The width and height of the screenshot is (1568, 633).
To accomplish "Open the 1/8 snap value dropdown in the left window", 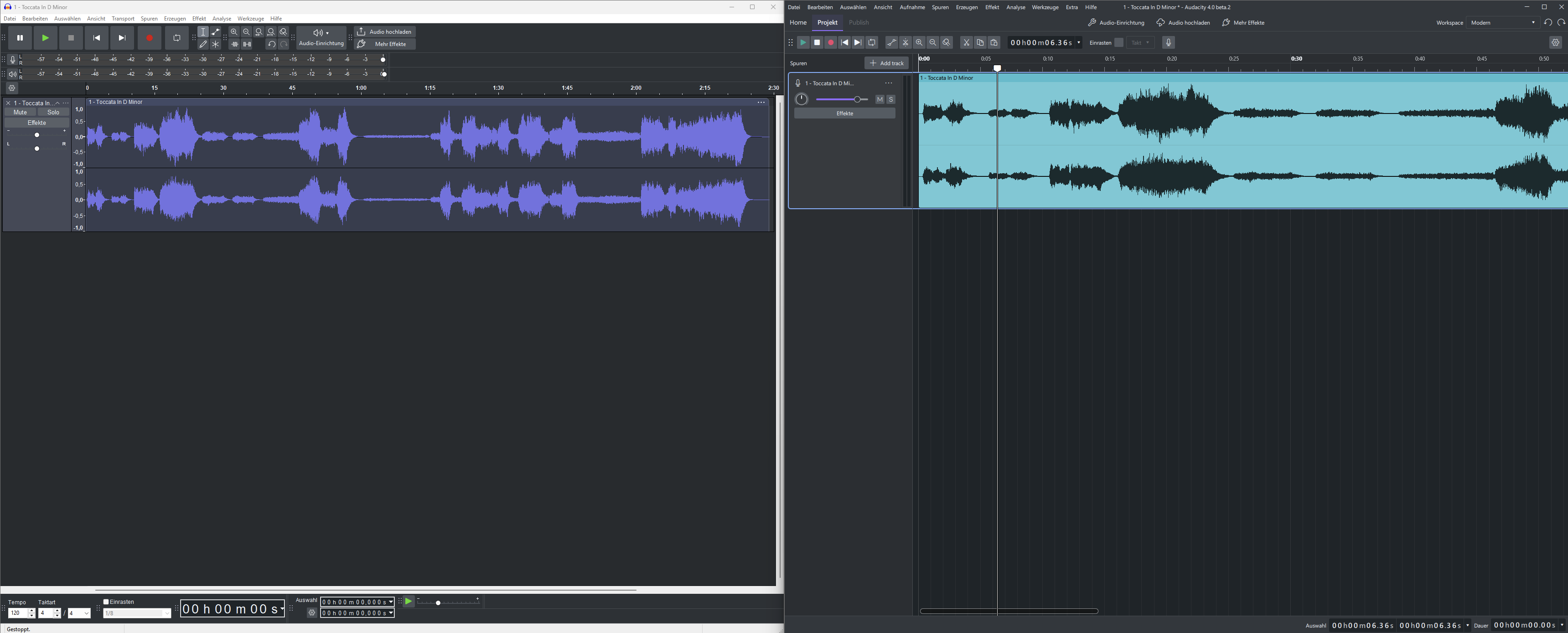I will click(137, 613).
